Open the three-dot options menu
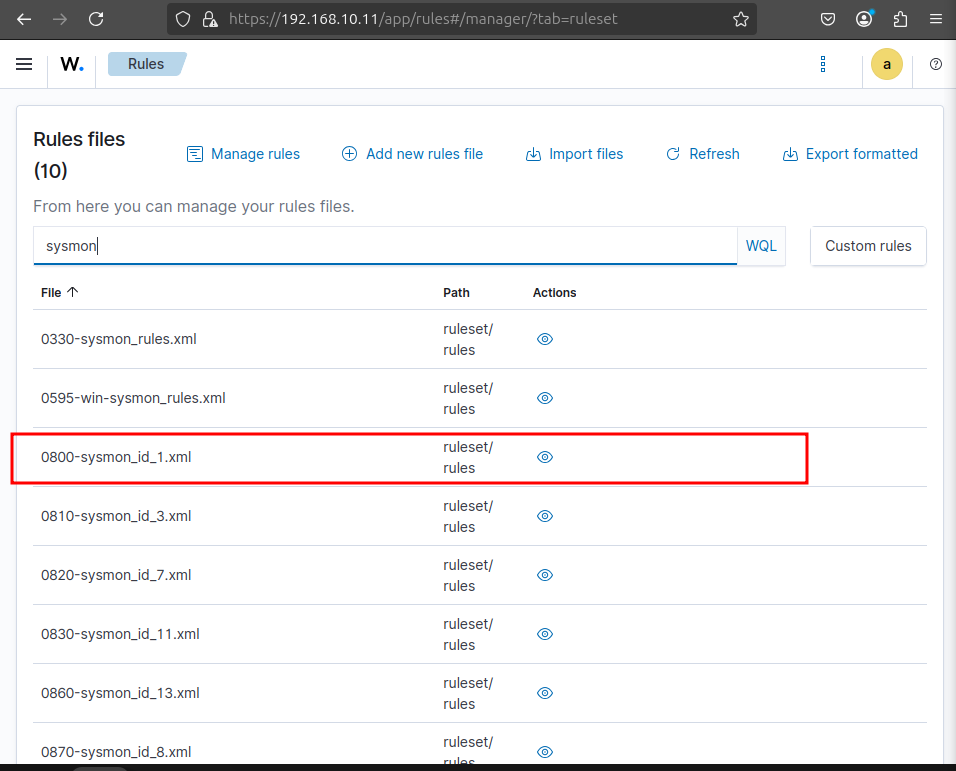 pyautogui.click(x=823, y=64)
